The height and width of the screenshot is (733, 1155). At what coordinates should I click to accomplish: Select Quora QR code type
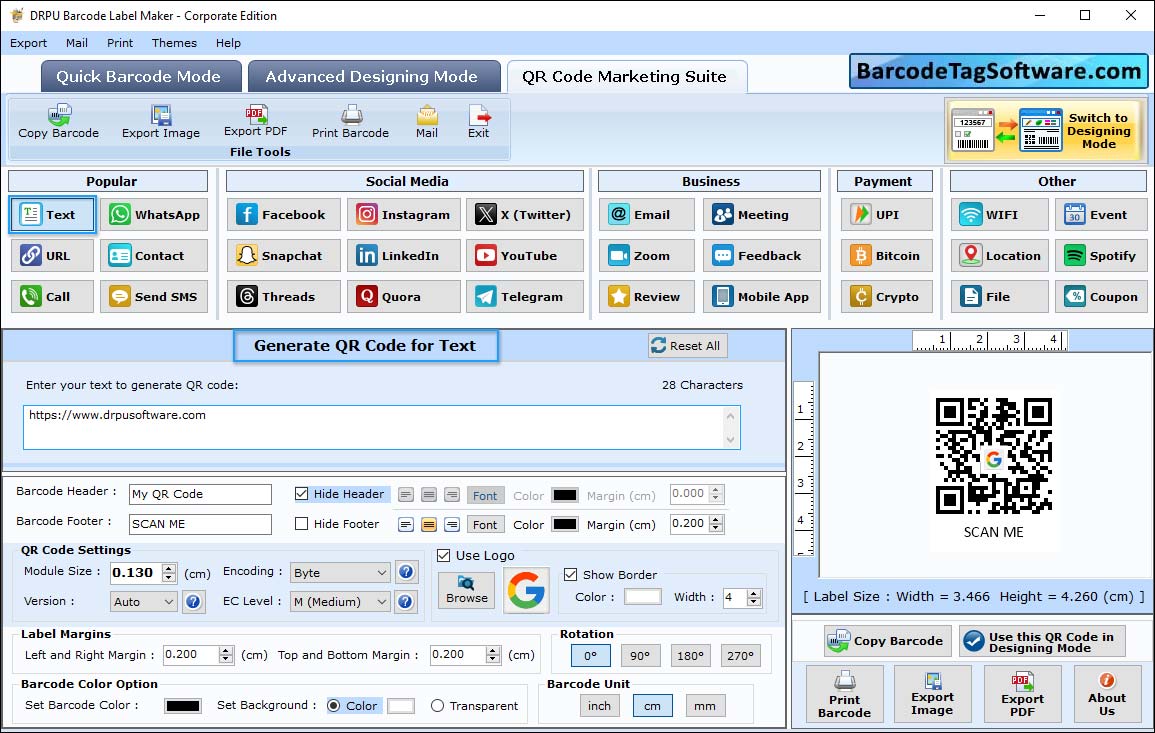pos(404,296)
